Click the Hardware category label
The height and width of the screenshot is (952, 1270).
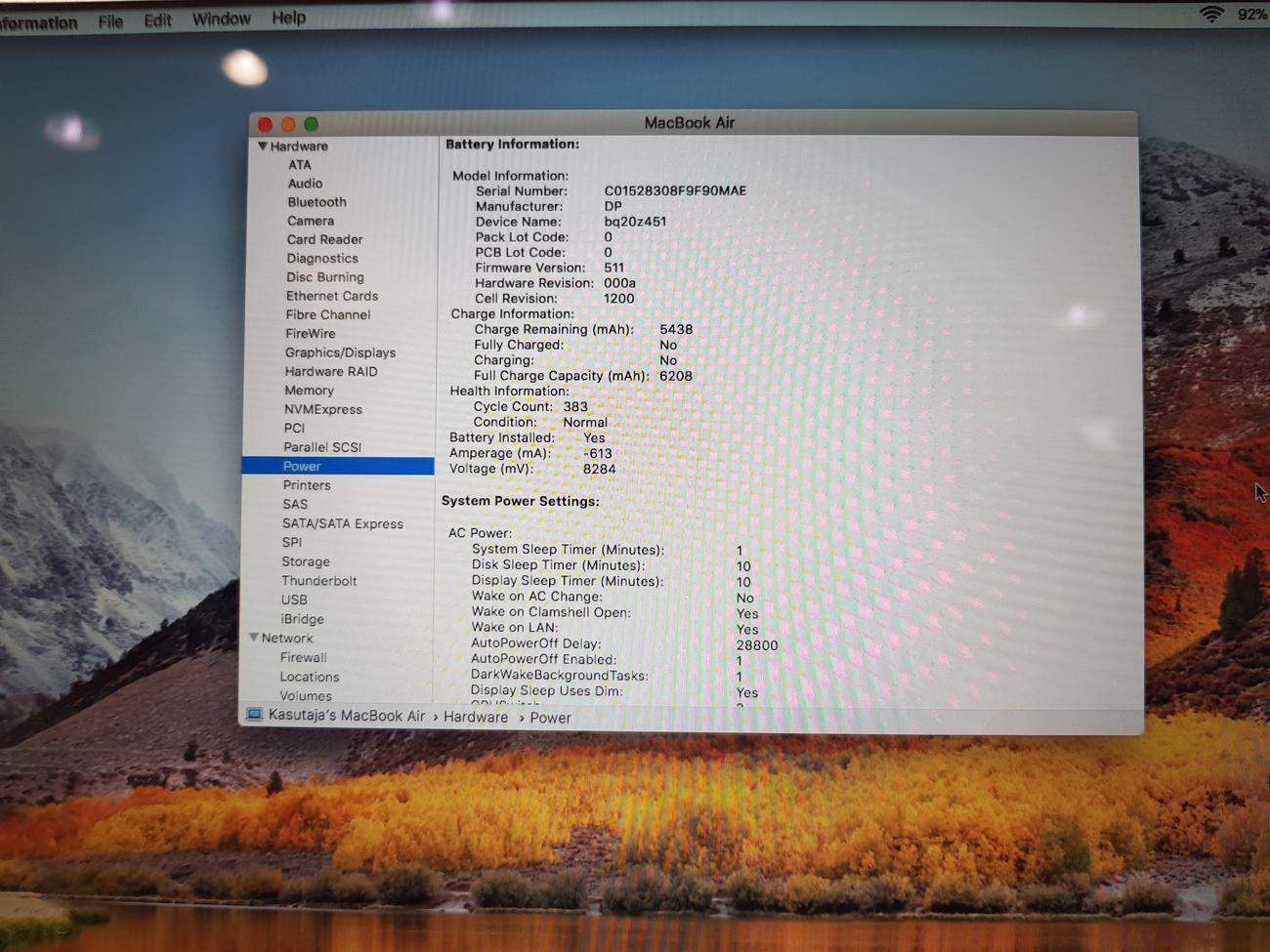[299, 146]
